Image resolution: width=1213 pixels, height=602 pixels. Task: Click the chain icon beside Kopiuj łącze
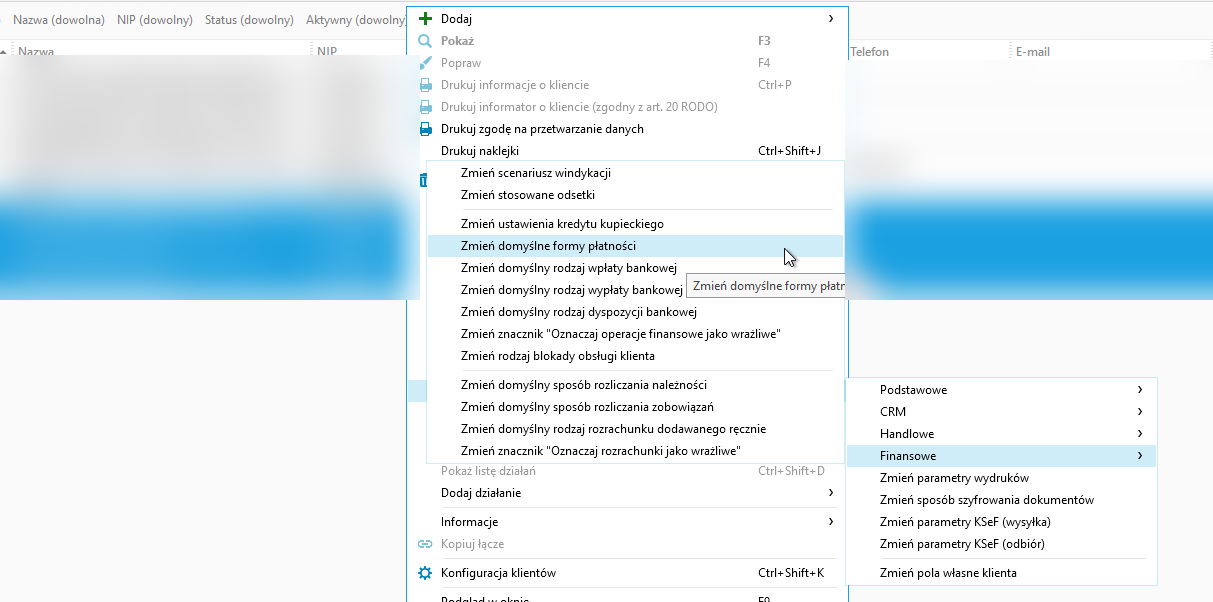coord(425,544)
